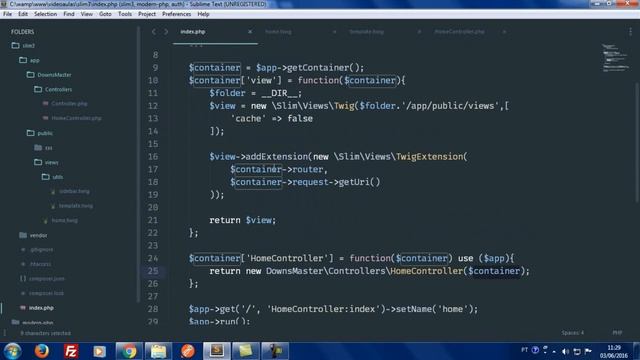Change indentation via Spaces: 4
Image resolution: width=640 pixels, height=360 pixels.
[x=572, y=333]
